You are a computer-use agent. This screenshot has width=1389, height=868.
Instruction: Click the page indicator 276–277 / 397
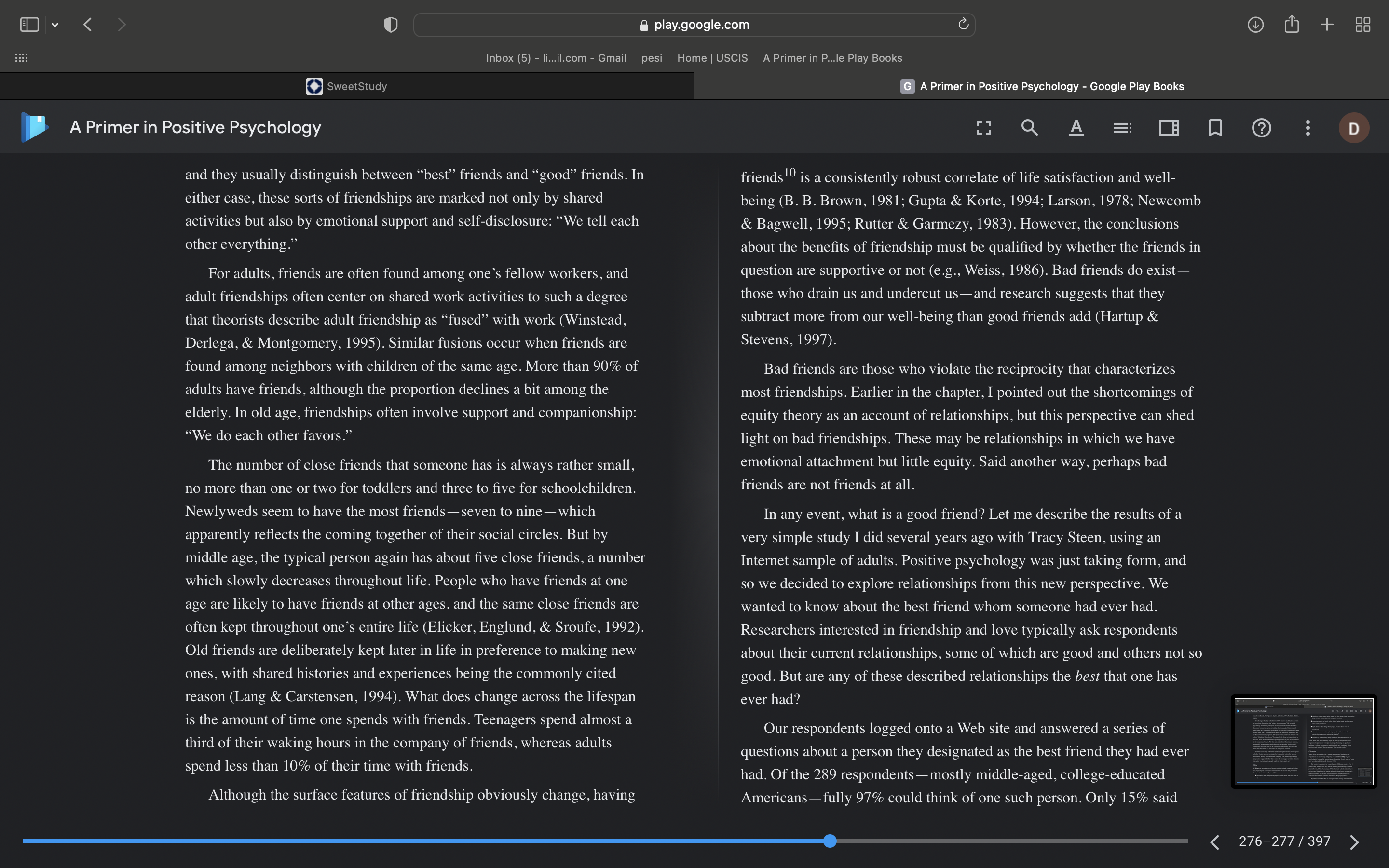(x=1284, y=841)
